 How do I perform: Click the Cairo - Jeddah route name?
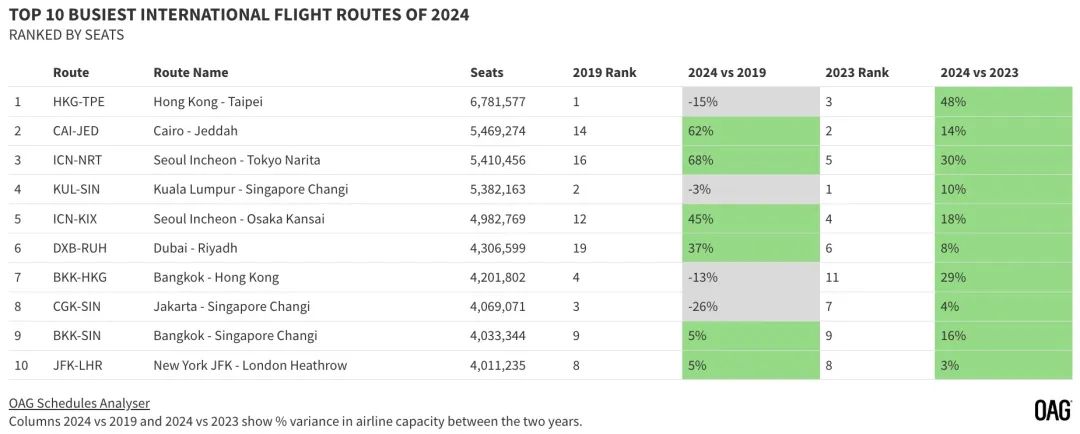[x=196, y=131]
